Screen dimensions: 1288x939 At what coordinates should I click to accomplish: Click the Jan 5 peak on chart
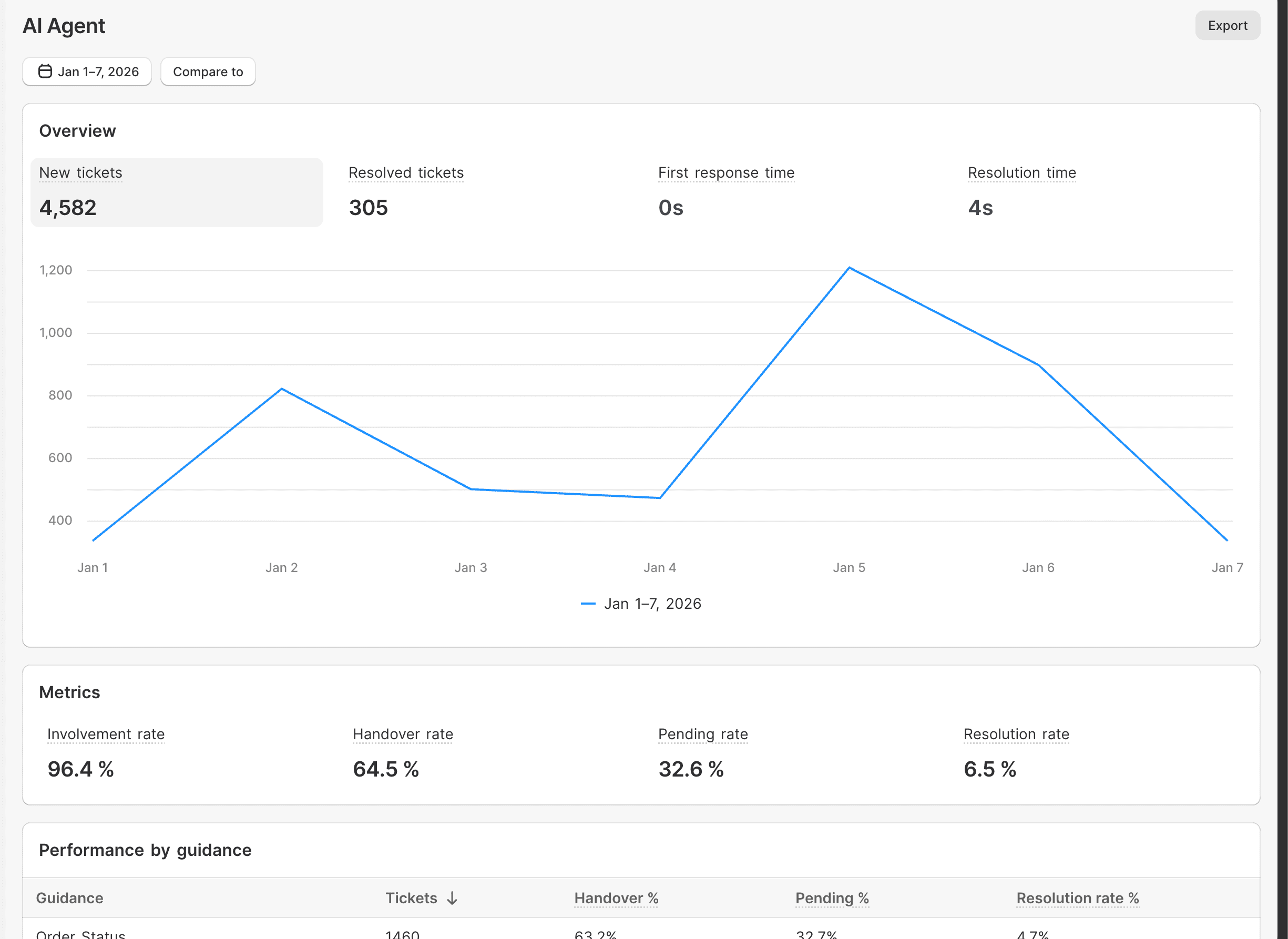click(849, 268)
